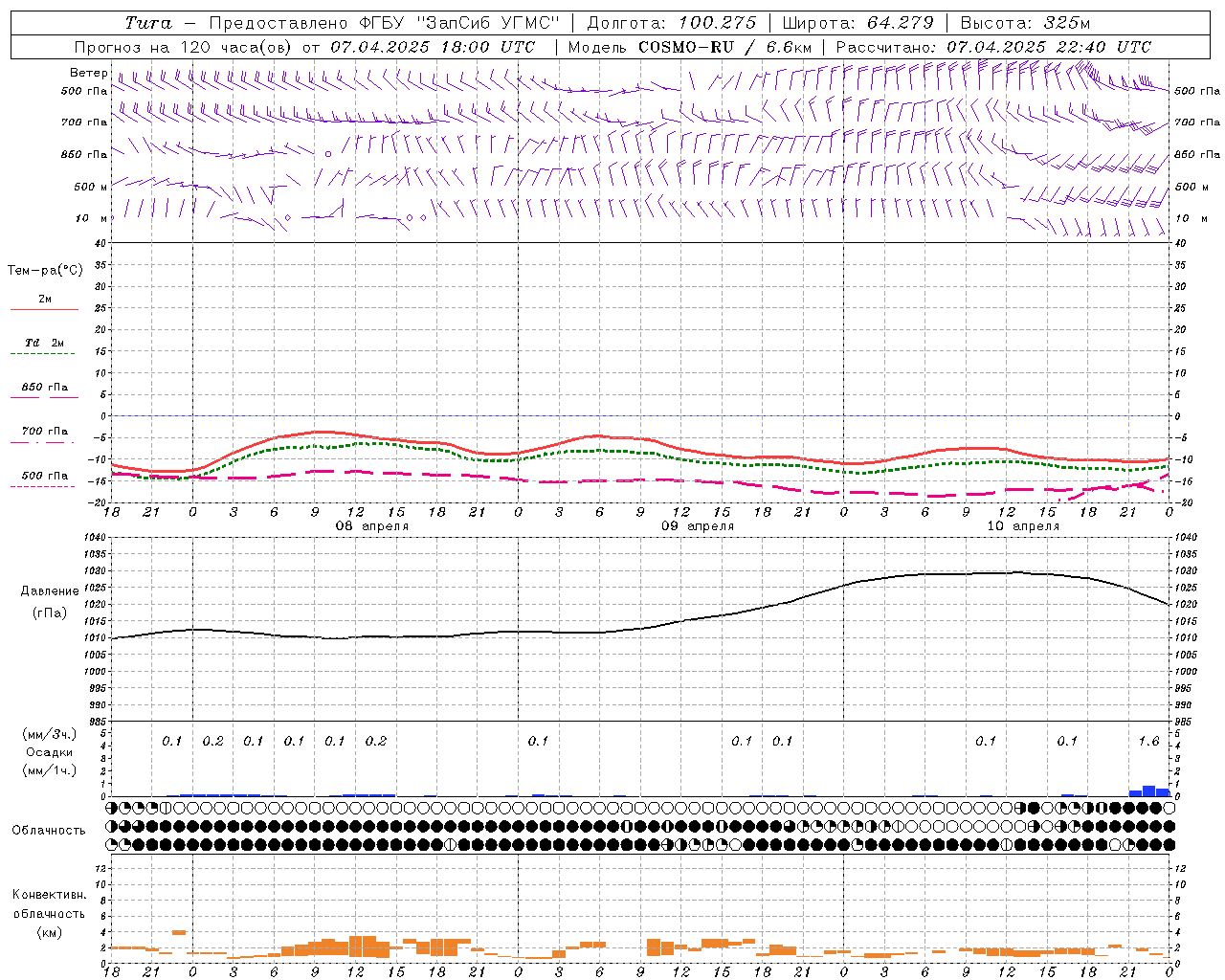Viewport: 1225px width, 980px height.
Task: Click the "Высота: 325м" elevation field
Action: 1025,23
